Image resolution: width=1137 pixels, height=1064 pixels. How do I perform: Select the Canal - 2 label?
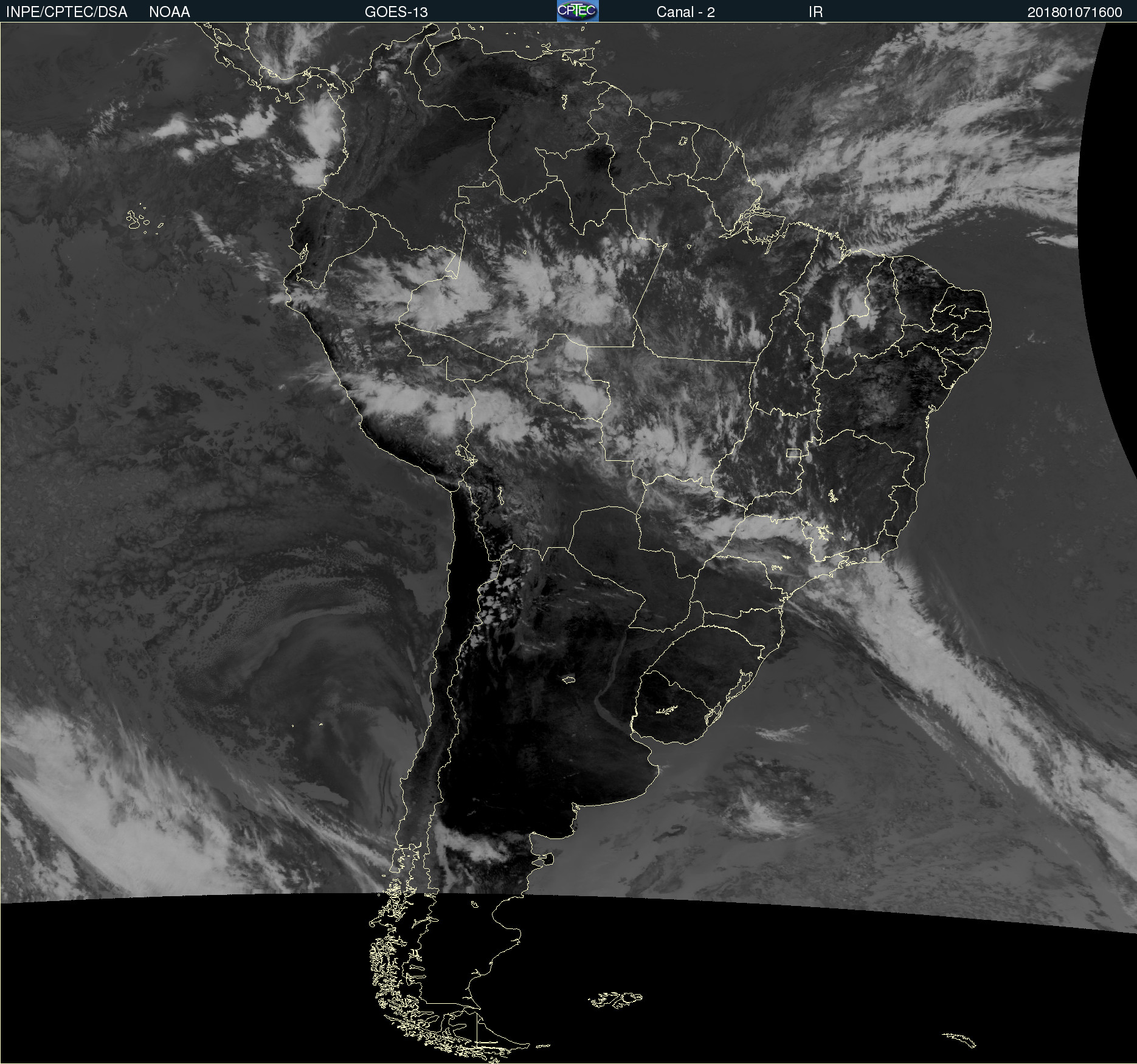[x=685, y=12]
